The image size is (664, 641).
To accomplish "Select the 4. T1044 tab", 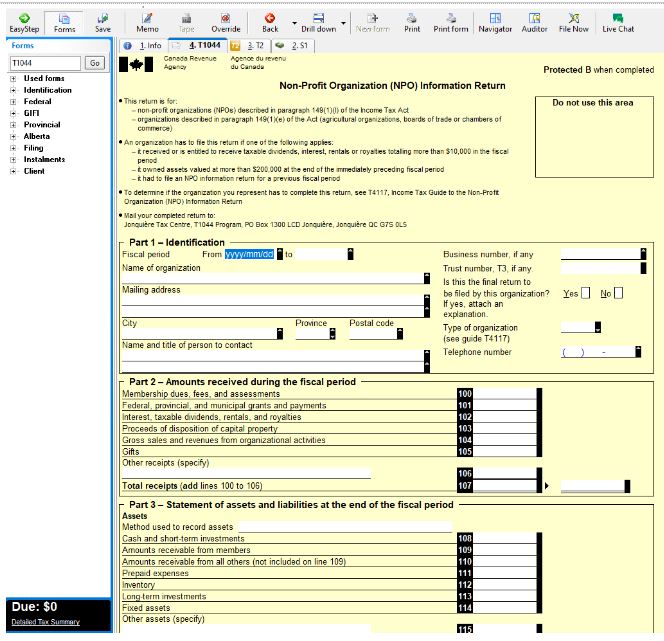I will pyautogui.click(x=199, y=45).
